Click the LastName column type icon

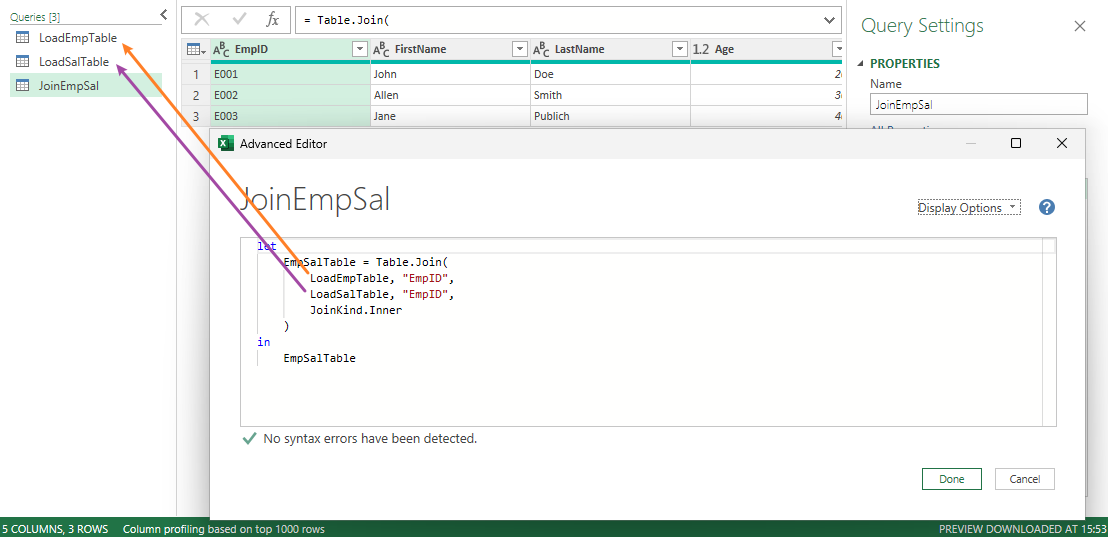pos(541,50)
